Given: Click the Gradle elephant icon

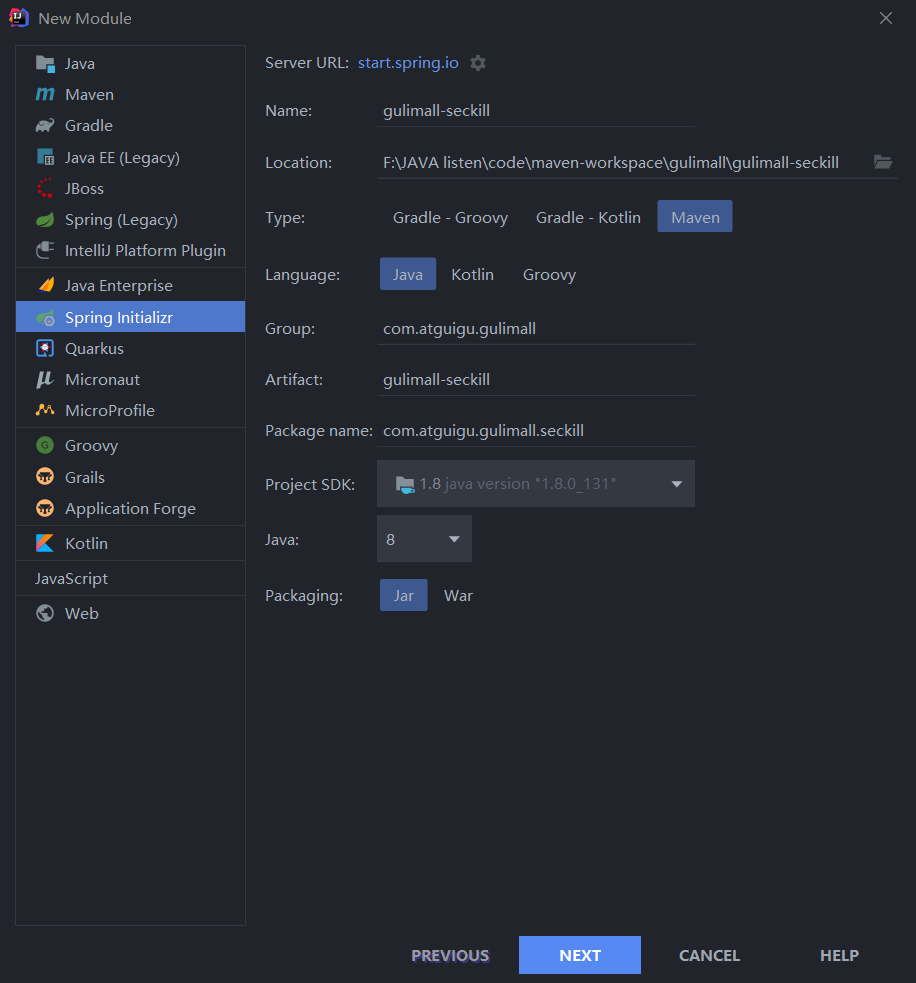Looking at the screenshot, I should [x=45, y=125].
